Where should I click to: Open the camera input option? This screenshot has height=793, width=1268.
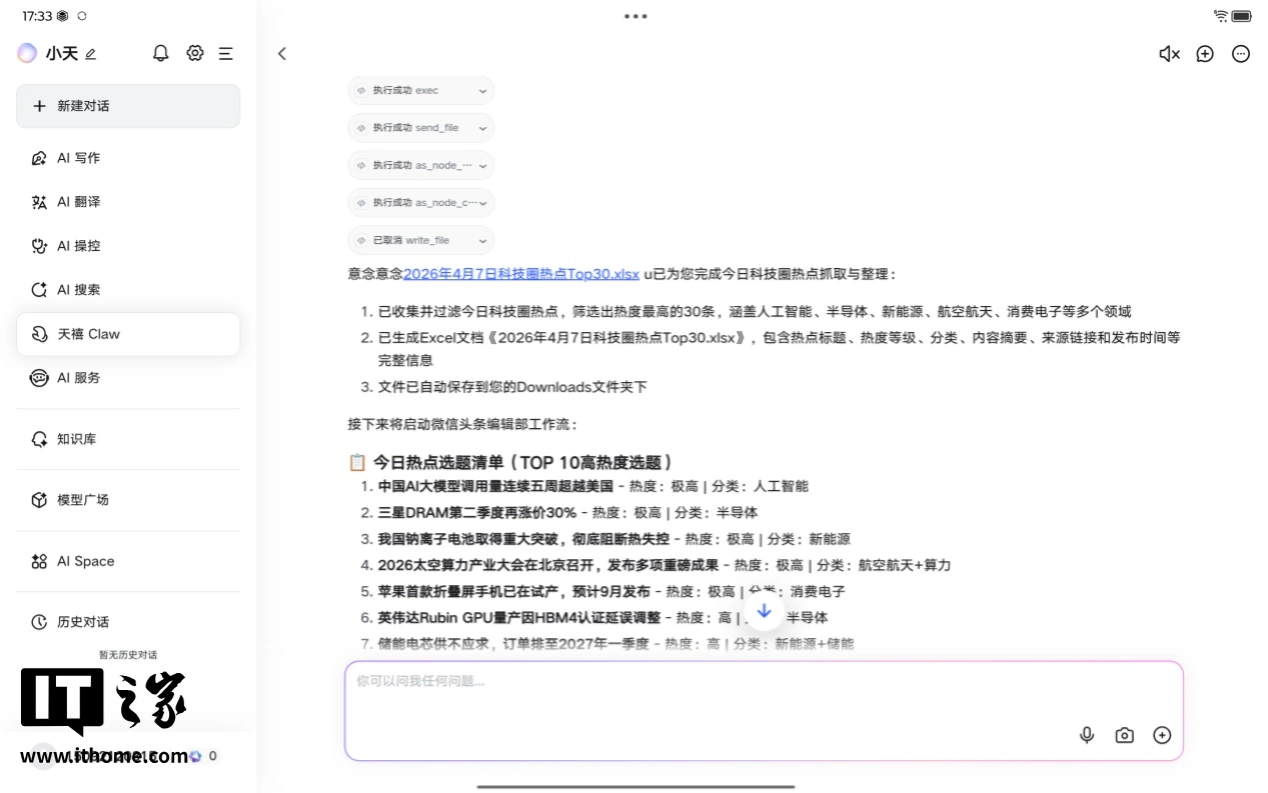coord(1124,735)
